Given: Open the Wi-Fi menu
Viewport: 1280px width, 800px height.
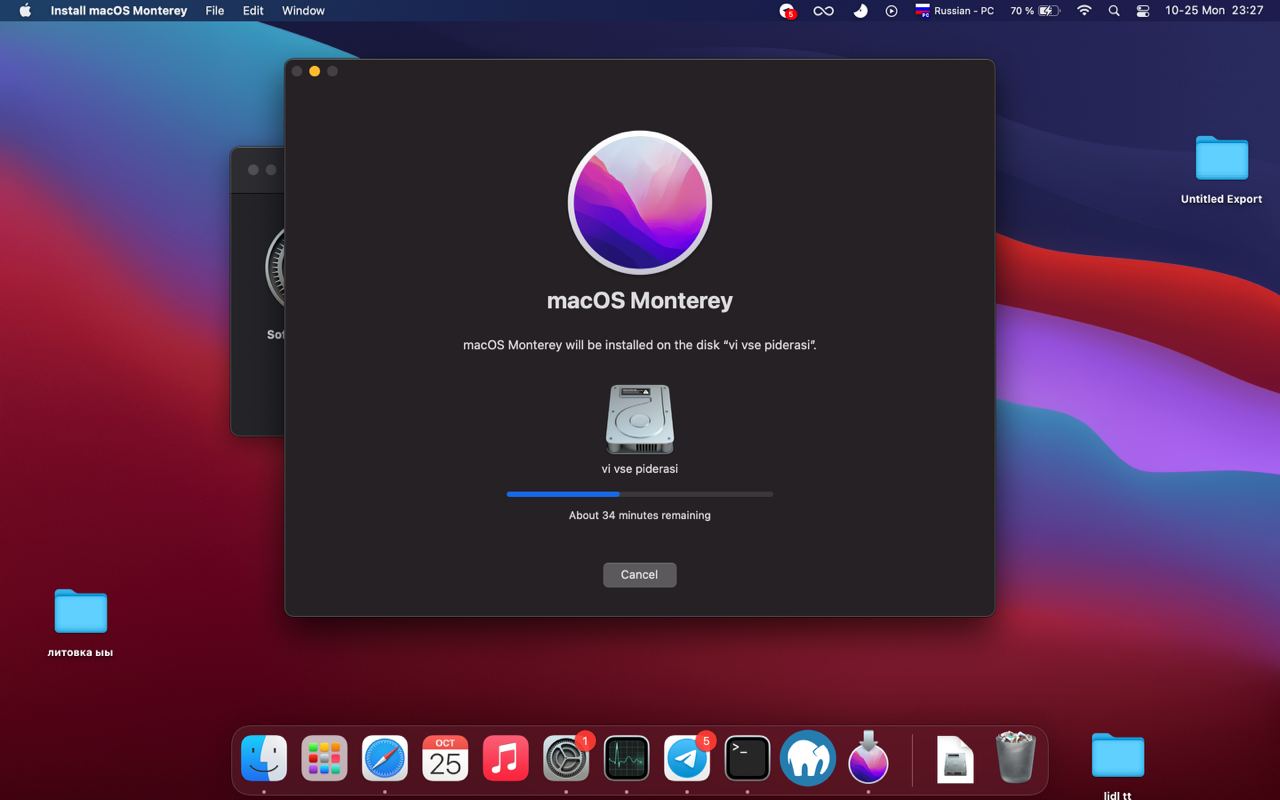Looking at the screenshot, I should (1084, 11).
